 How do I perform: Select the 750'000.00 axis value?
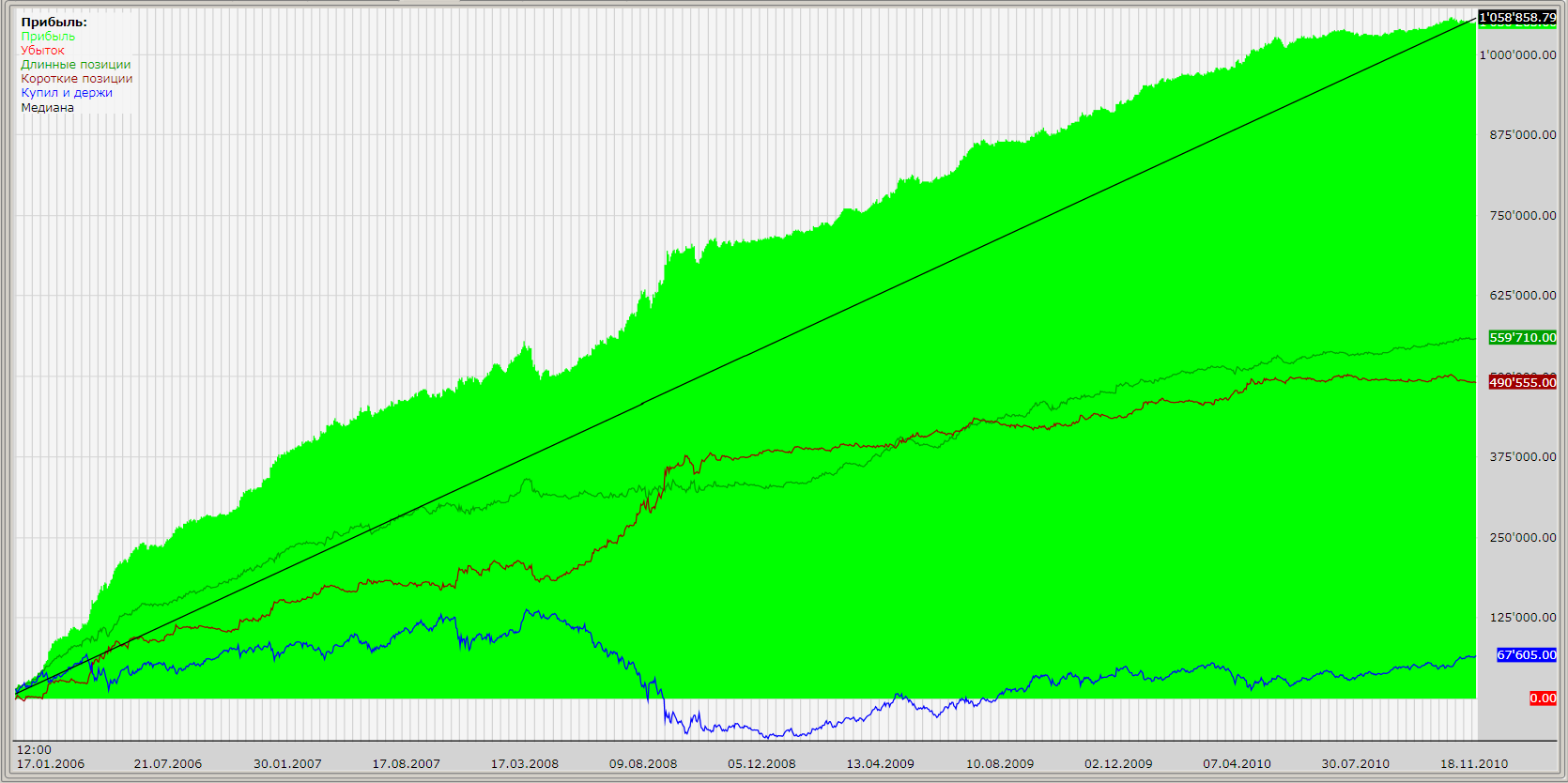1522,215
